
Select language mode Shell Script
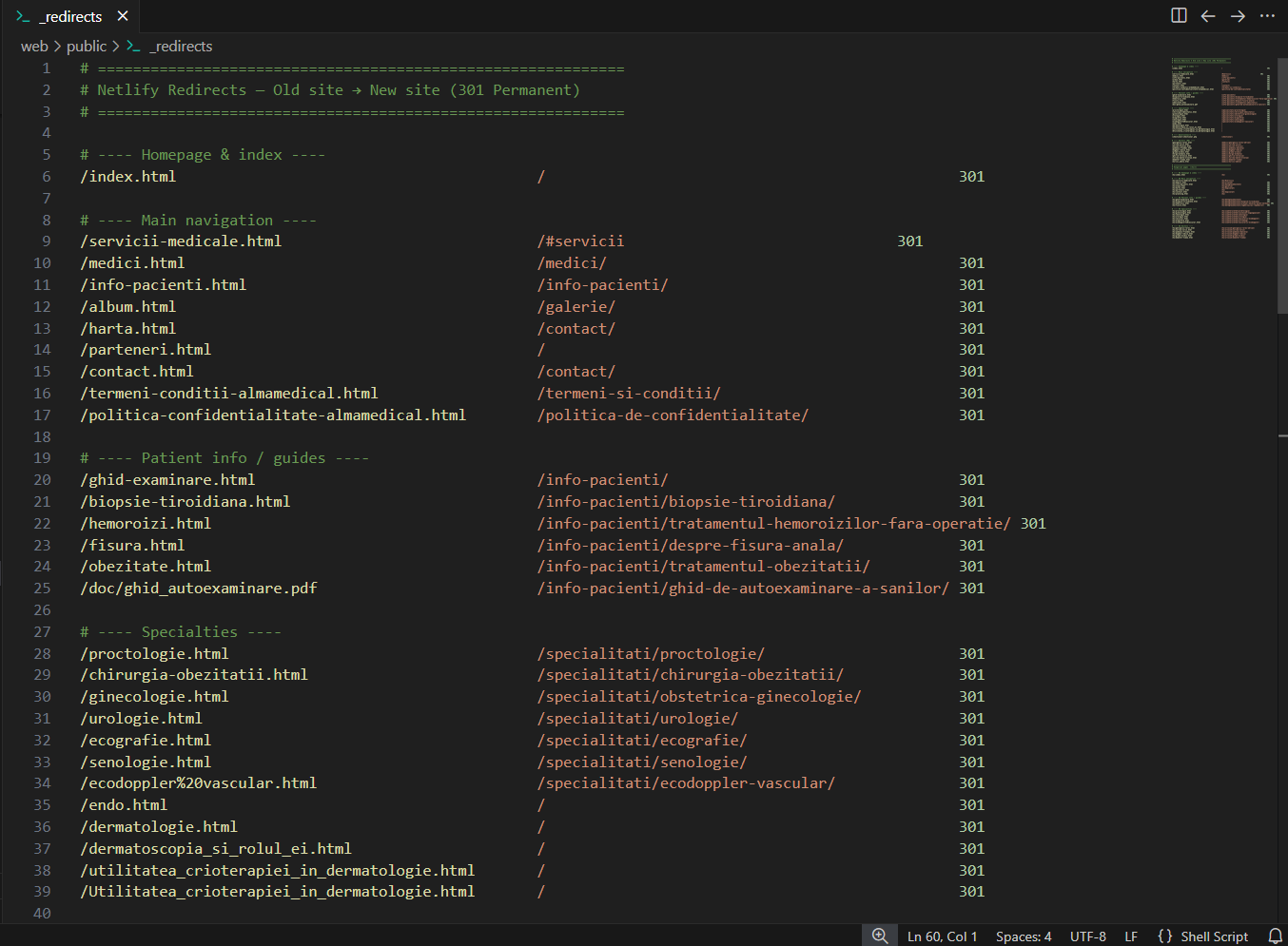coord(1214,936)
